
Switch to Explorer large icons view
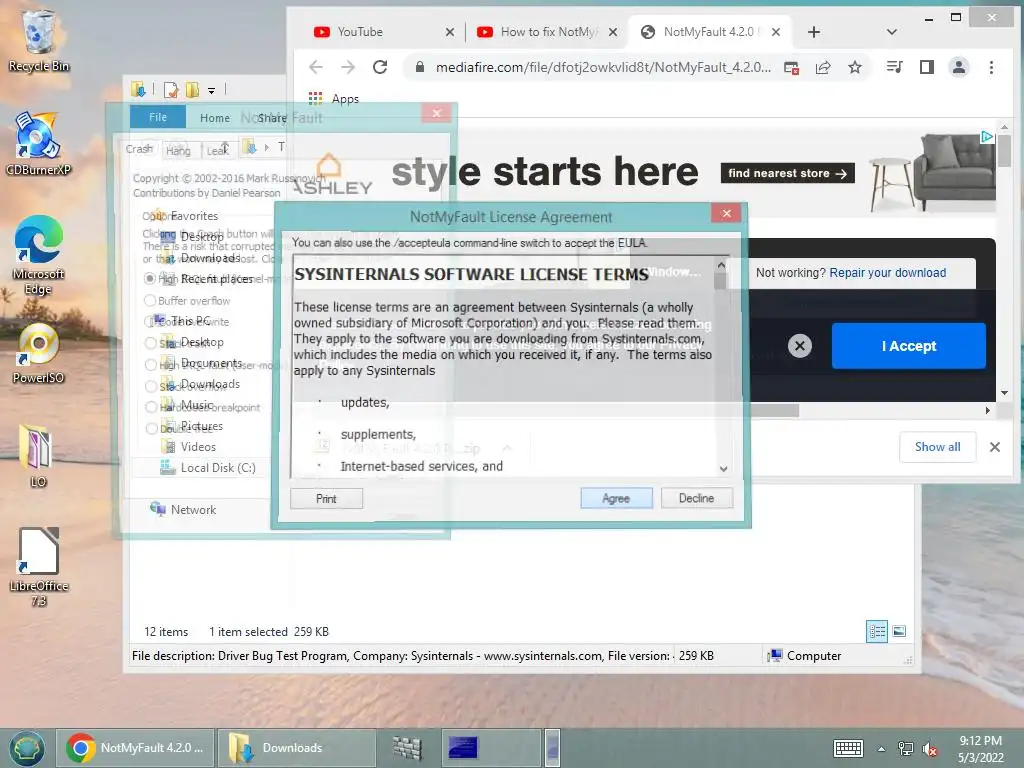click(x=899, y=631)
